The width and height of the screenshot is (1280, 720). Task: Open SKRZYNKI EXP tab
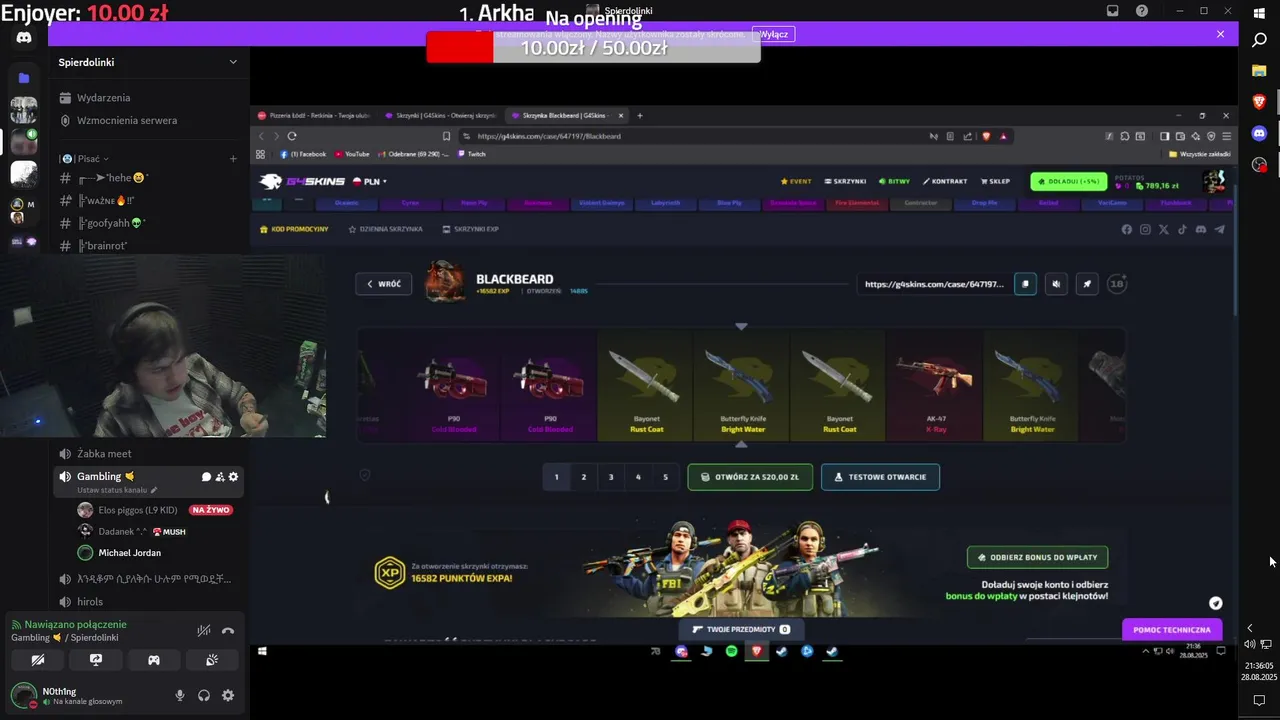(x=470, y=229)
